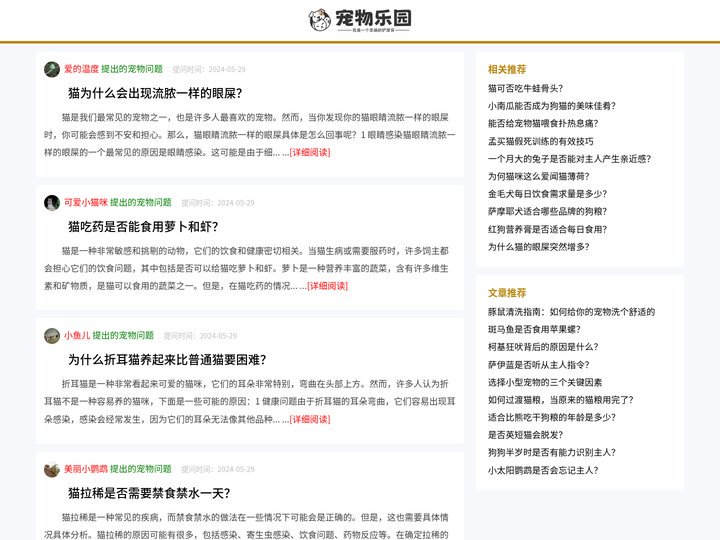Viewport: 720px width, 540px height.
Task: Click 详细阅读 under the 萝卜和虾 article
Action: (x=327, y=286)
